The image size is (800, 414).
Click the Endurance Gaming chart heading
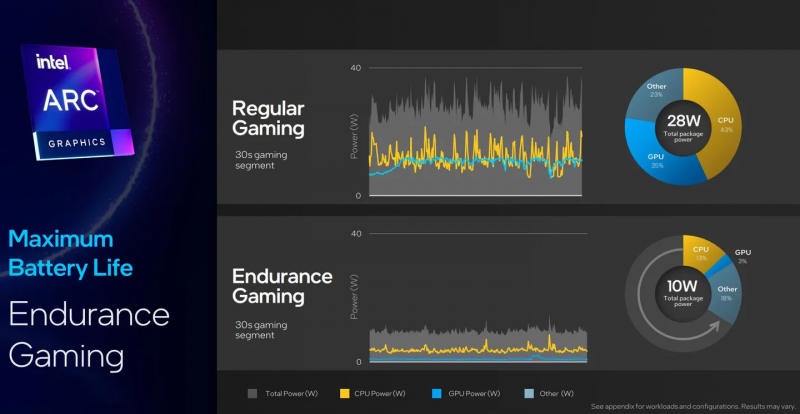click(282, 285)
